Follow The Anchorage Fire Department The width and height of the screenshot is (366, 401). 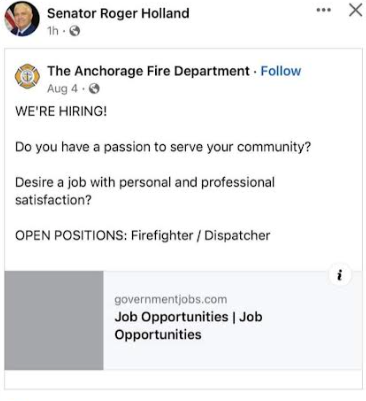click(x=281, y=71)
